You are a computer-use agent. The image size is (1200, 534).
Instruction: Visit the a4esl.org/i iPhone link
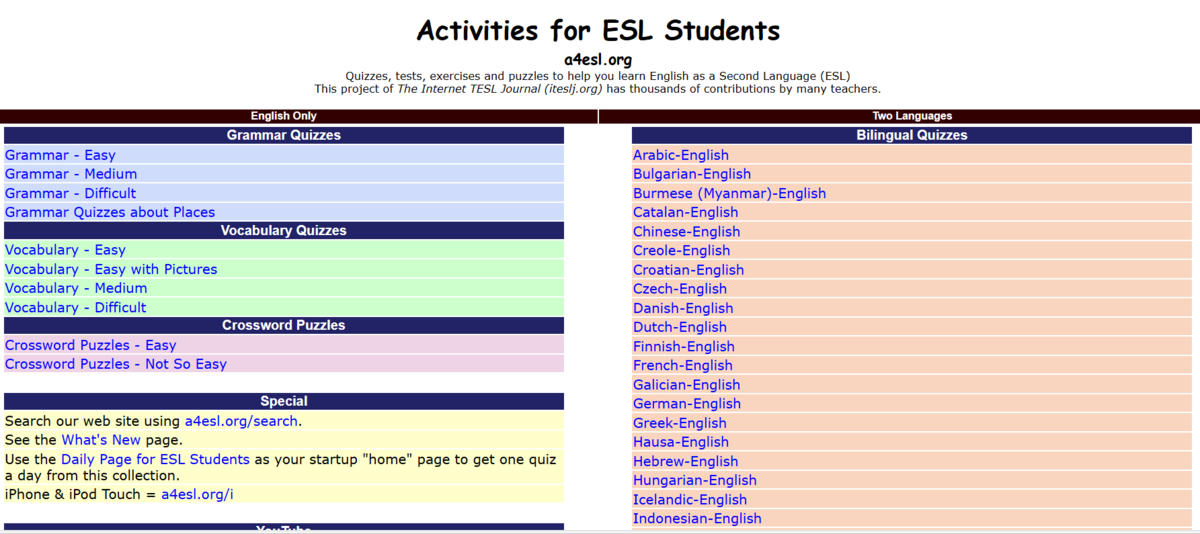pos(197,494)
